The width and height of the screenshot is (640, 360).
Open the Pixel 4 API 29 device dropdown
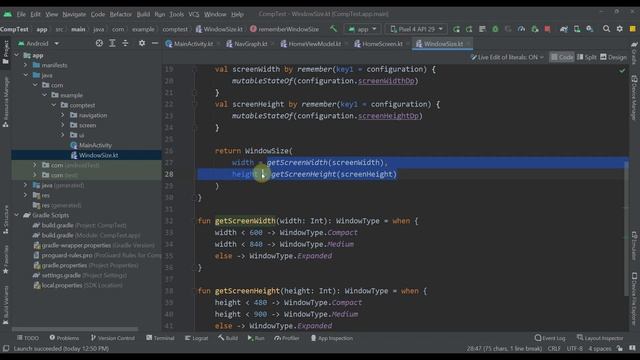(417, 29)
